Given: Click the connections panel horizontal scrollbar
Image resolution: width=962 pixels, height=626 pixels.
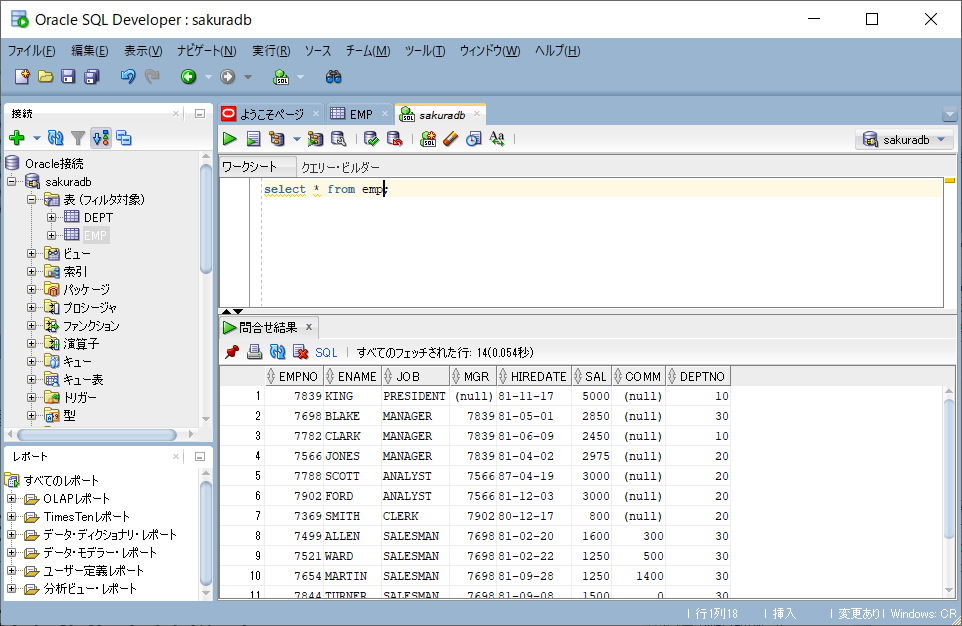Looking at the screenshot, I should point(97,435).
